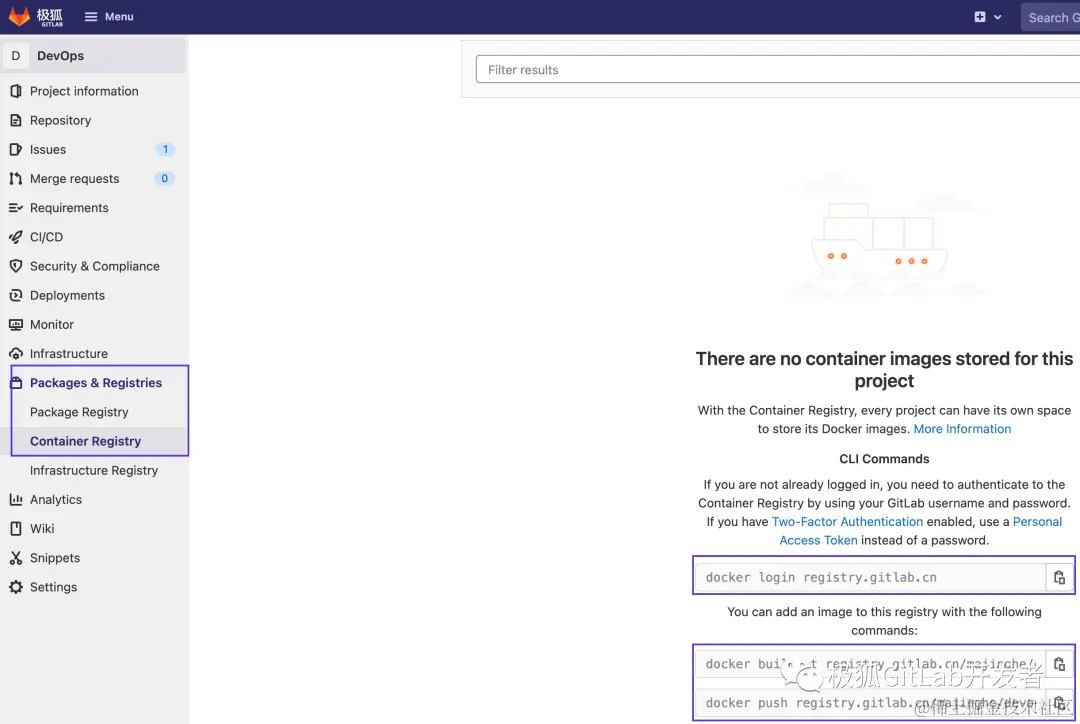Select the docker build command field

(x=871, y=664)
